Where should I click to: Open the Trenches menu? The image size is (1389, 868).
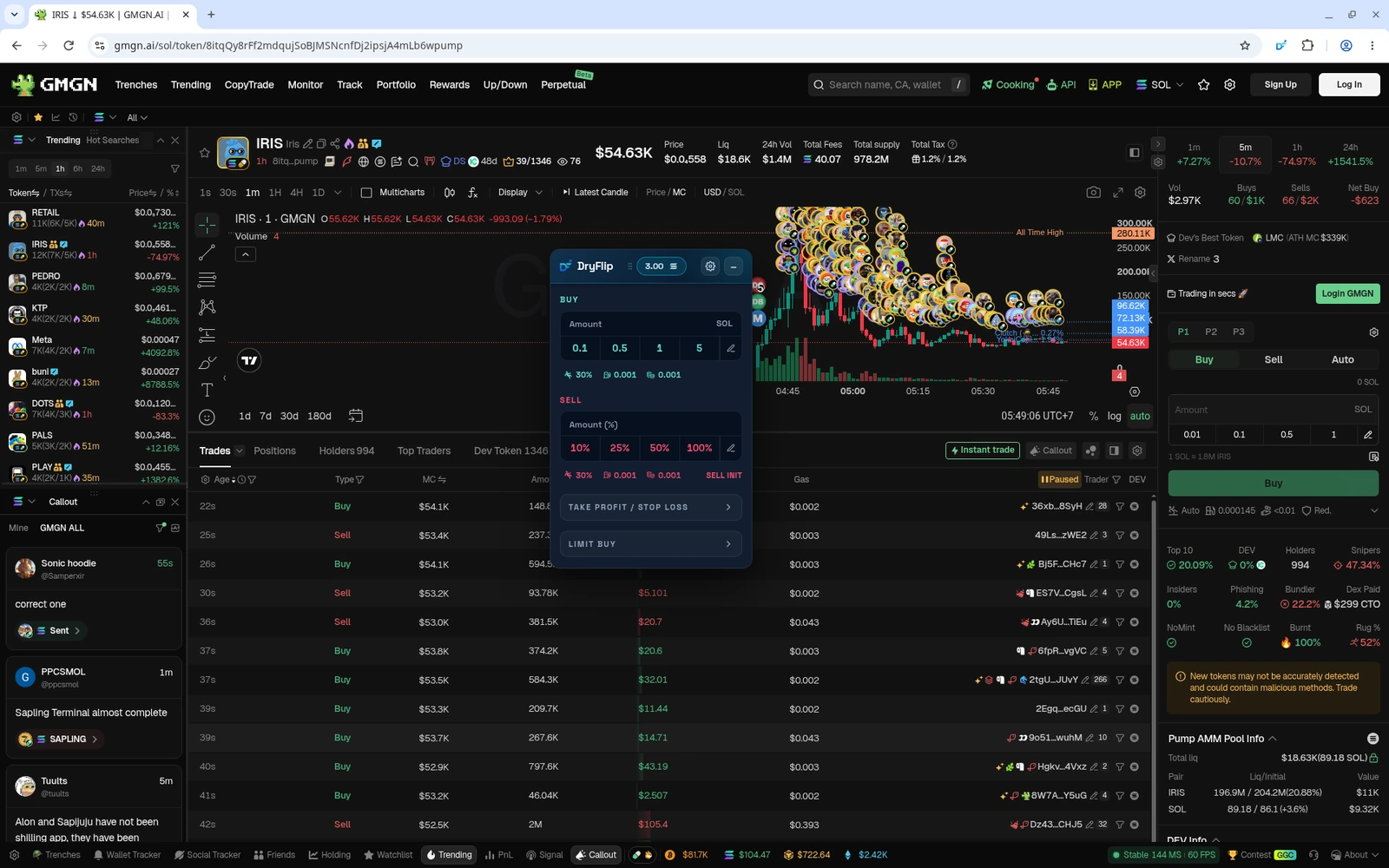click(136, 85)
